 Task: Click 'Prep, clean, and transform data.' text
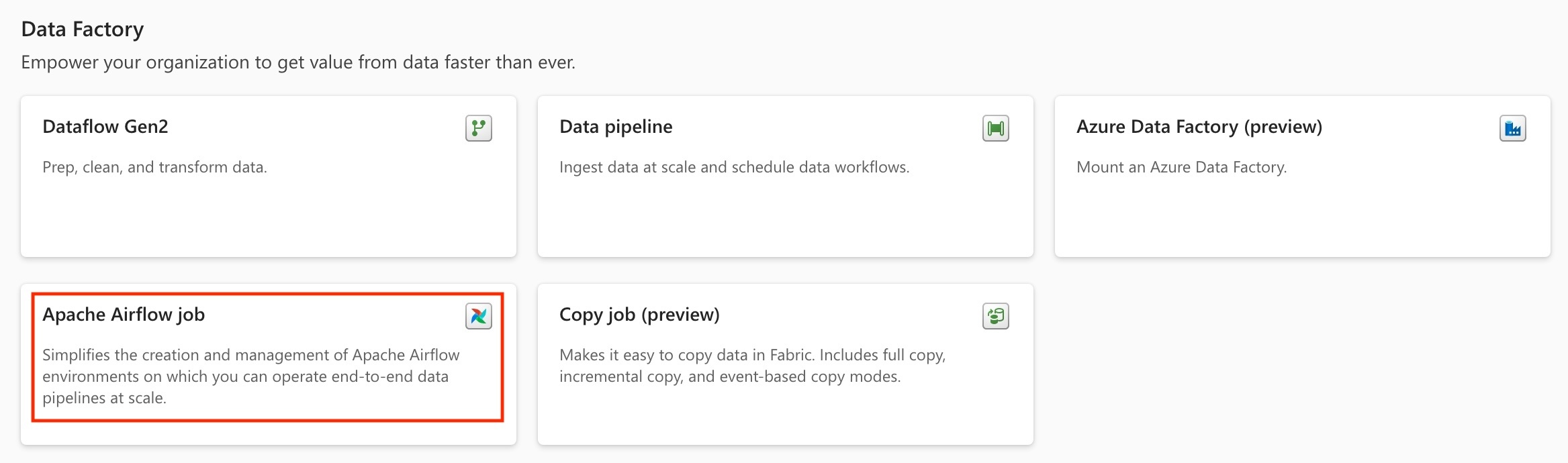(154, 167)
